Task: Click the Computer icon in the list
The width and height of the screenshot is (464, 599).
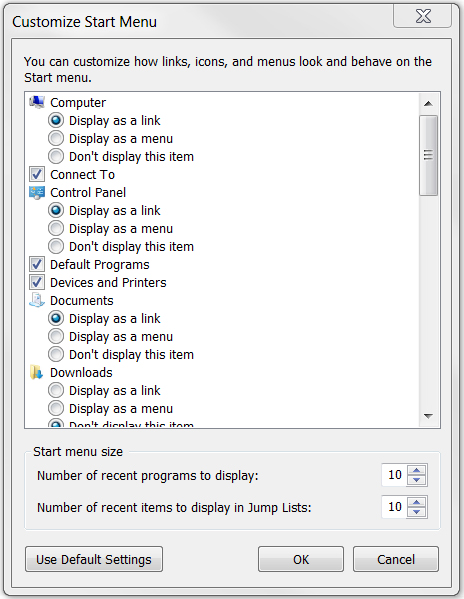Action: [37, 102]
